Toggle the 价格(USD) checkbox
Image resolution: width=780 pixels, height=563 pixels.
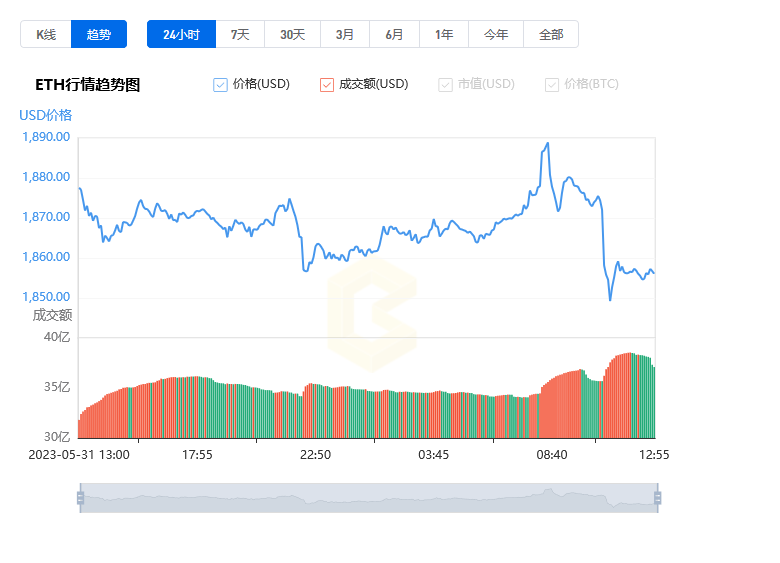tap(220, 85)
